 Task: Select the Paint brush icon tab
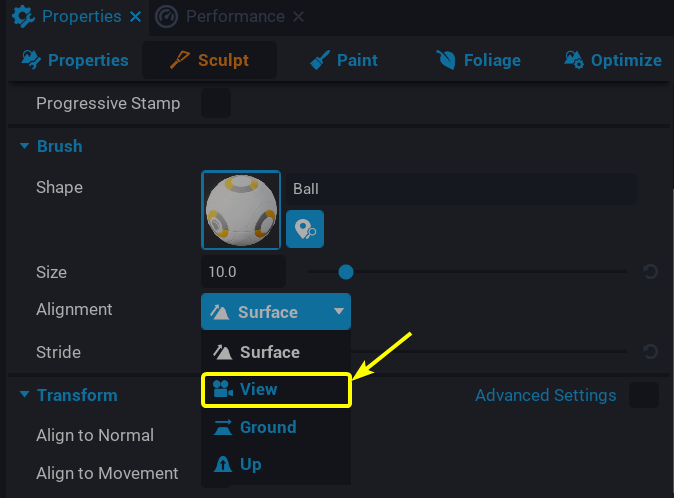pyautogui.click(x=321, y=60)
